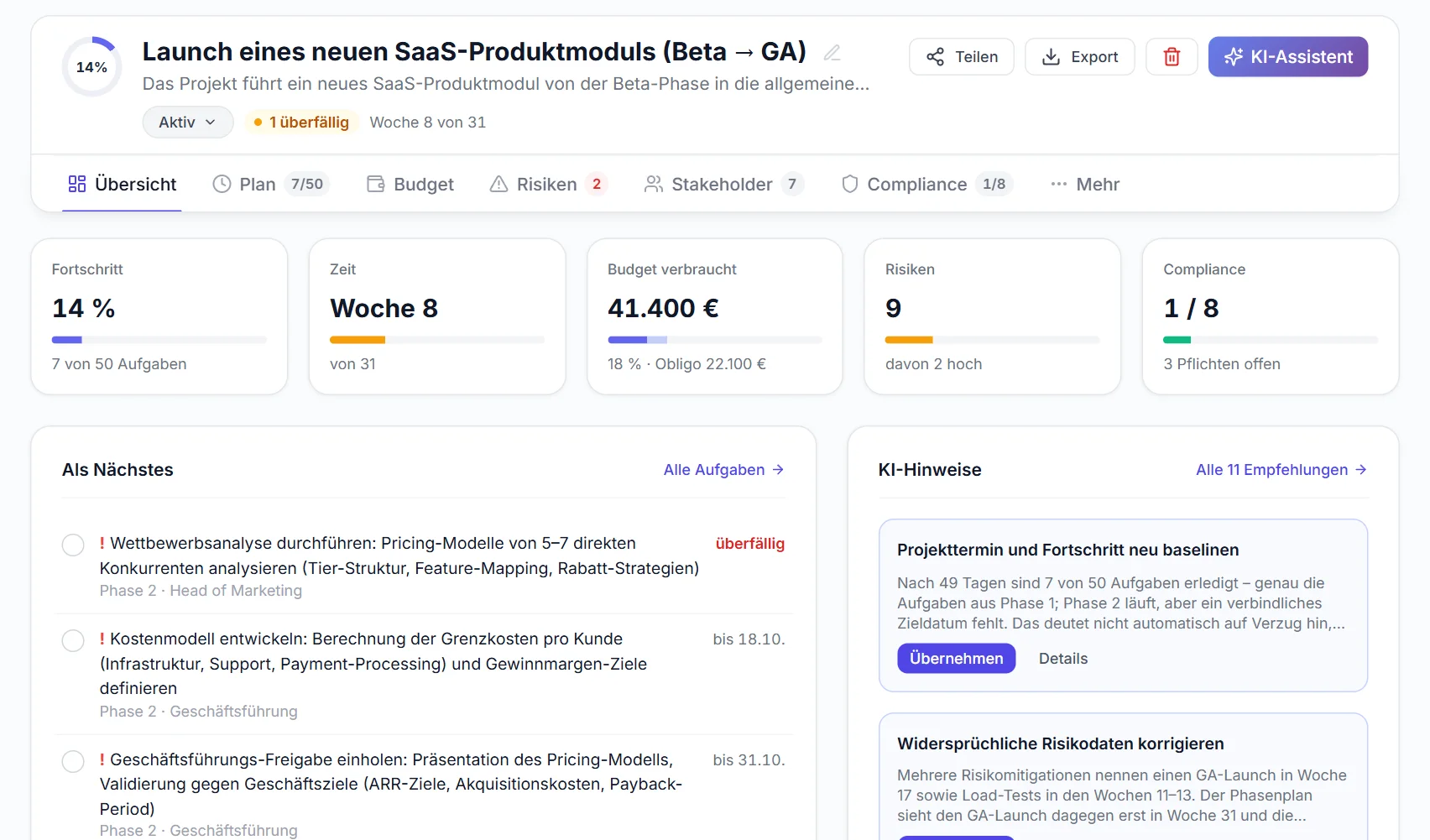Open the KI-Assistent sparkle button
Viewport: 1430px width, 840px height.
pyautogui.click(x=1287, y=57)
